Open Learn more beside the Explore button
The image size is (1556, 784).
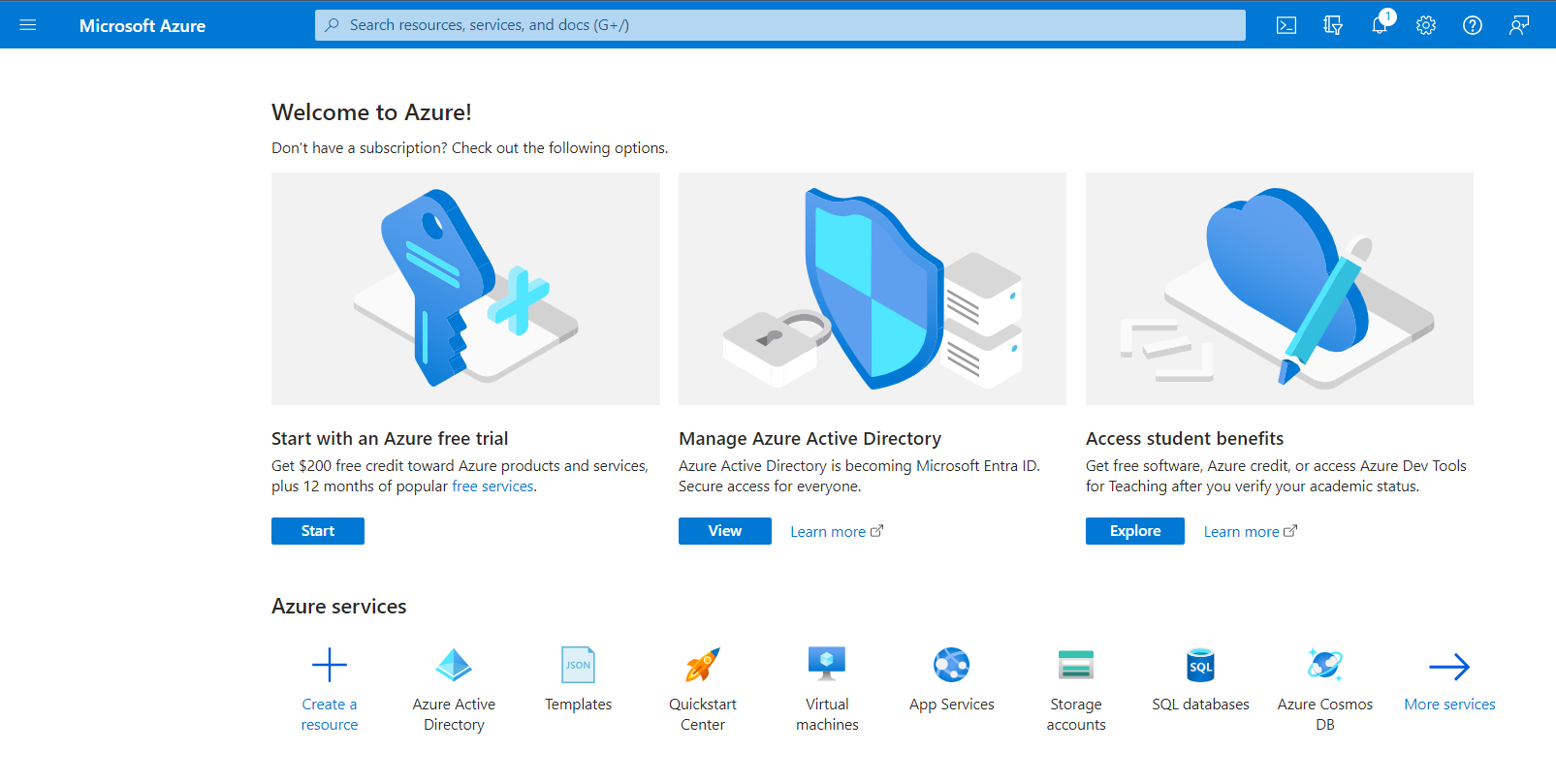click(x=1251, y=531)
